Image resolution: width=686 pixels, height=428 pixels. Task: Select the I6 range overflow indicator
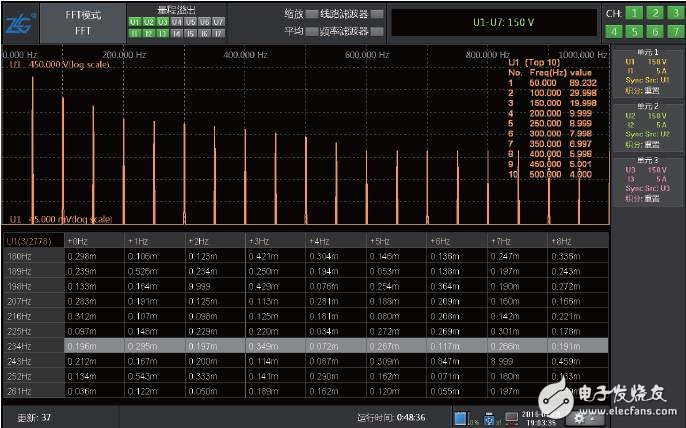click(205, 33)
